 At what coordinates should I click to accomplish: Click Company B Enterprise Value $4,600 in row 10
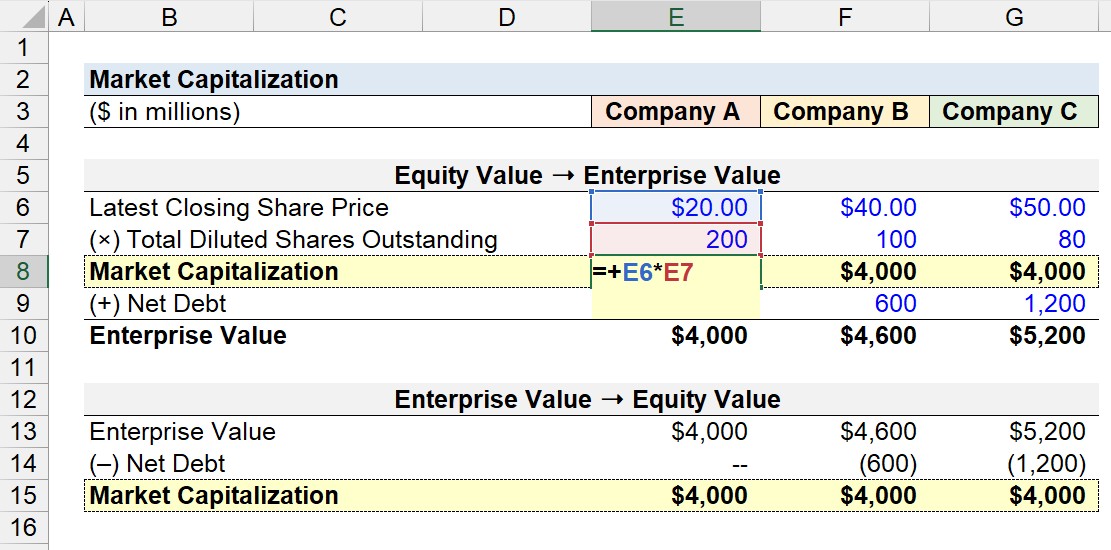coord(845,335)
